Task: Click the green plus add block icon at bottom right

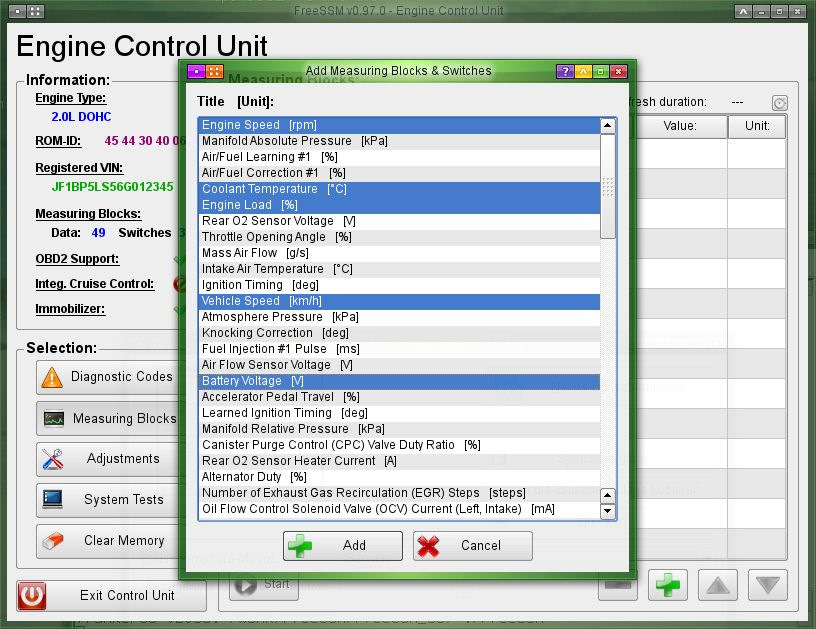Action: pyautogui.click(x=668, y=585)
